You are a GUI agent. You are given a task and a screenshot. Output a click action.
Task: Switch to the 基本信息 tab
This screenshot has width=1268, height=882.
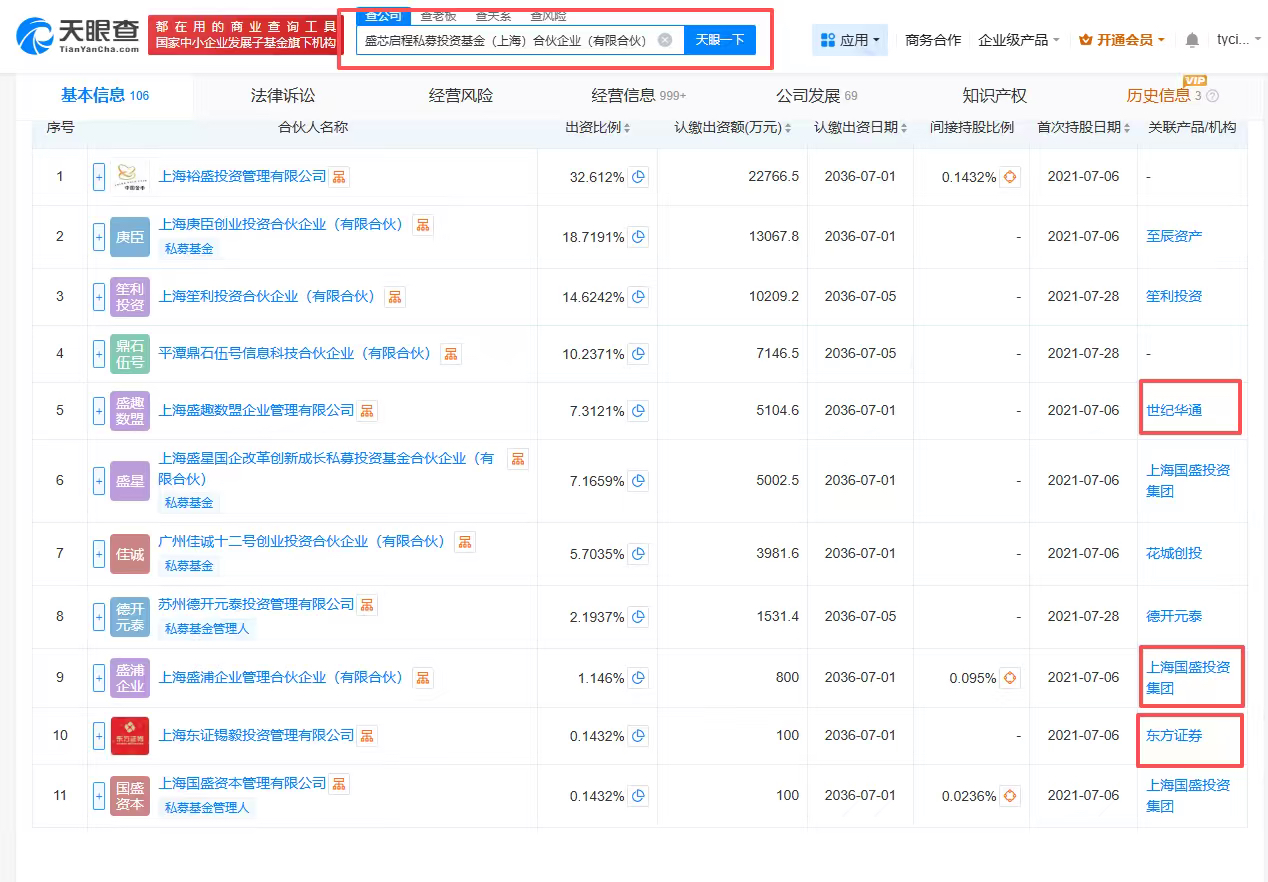pos(105,96)
